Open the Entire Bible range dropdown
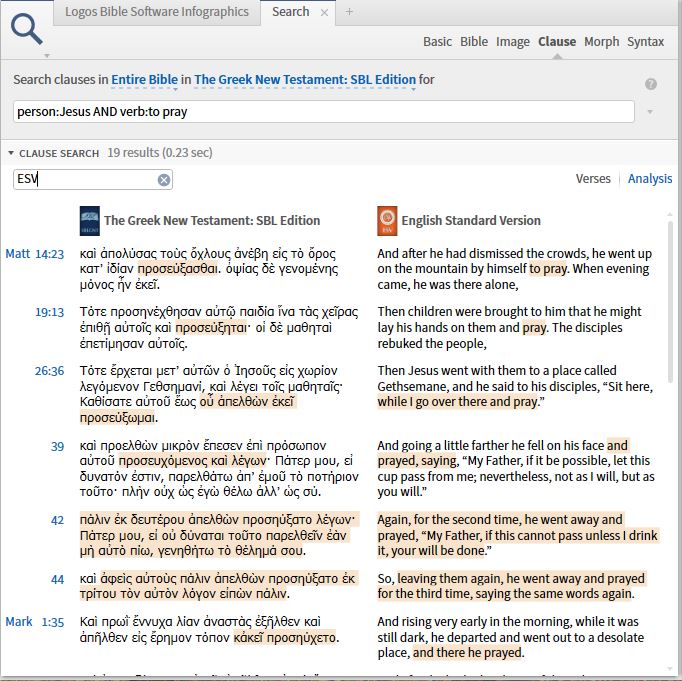The image size is (682, 681). [144, 80]
